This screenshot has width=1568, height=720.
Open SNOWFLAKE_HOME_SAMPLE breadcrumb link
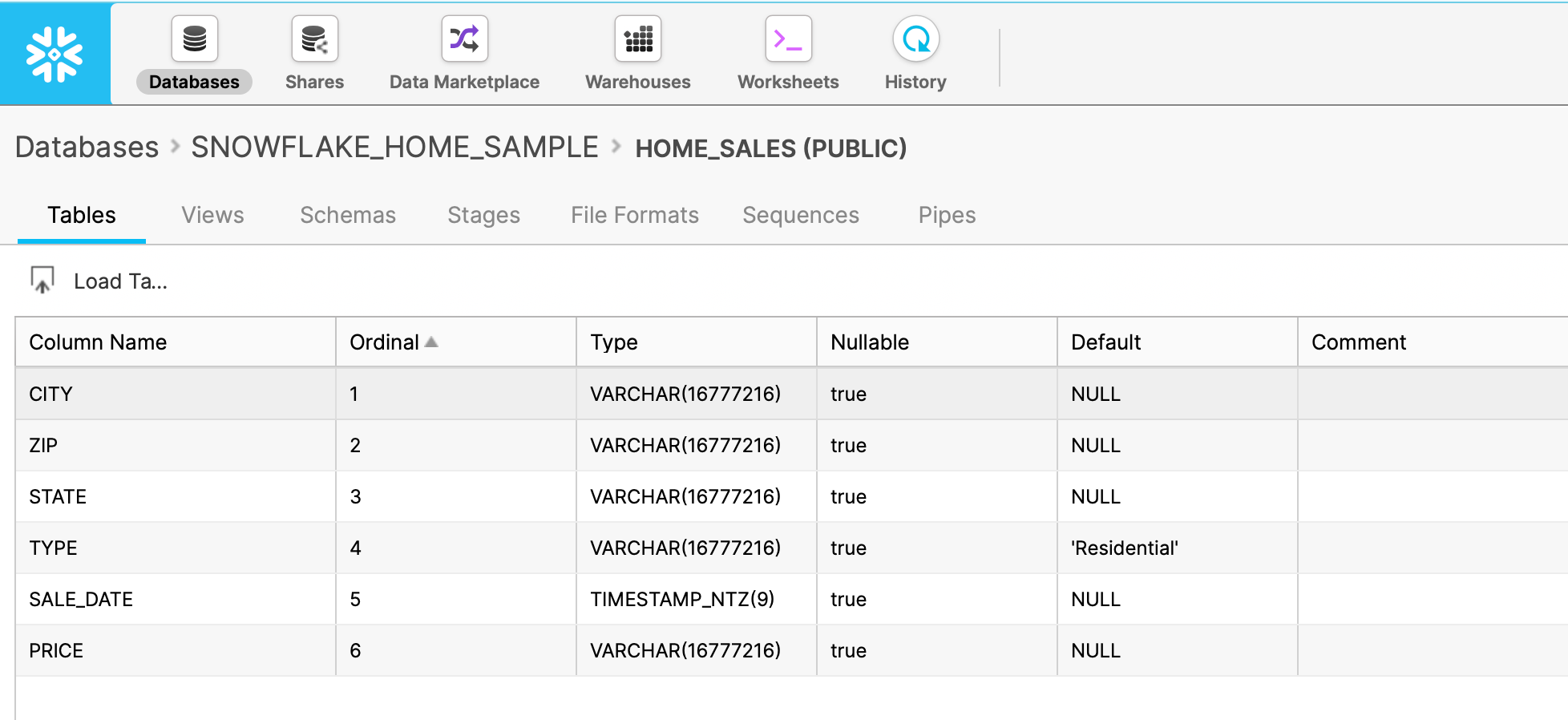pyautogui.click(x=394, y=148)
